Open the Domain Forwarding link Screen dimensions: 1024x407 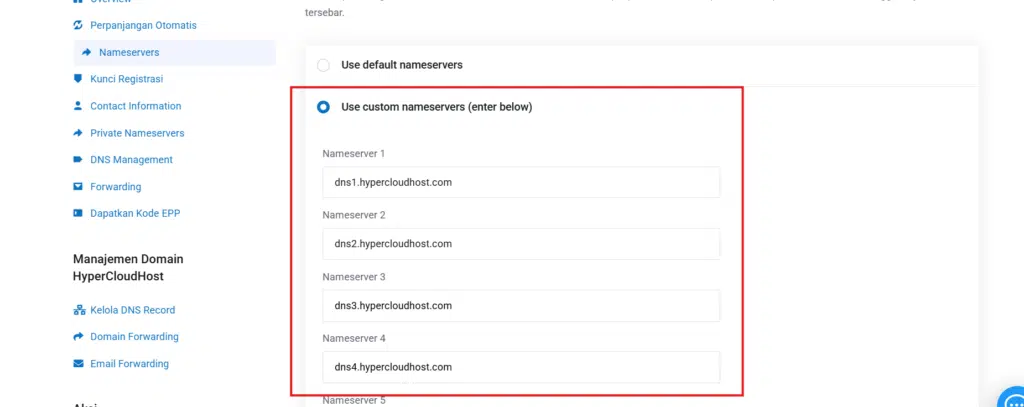tap(135, 336)
